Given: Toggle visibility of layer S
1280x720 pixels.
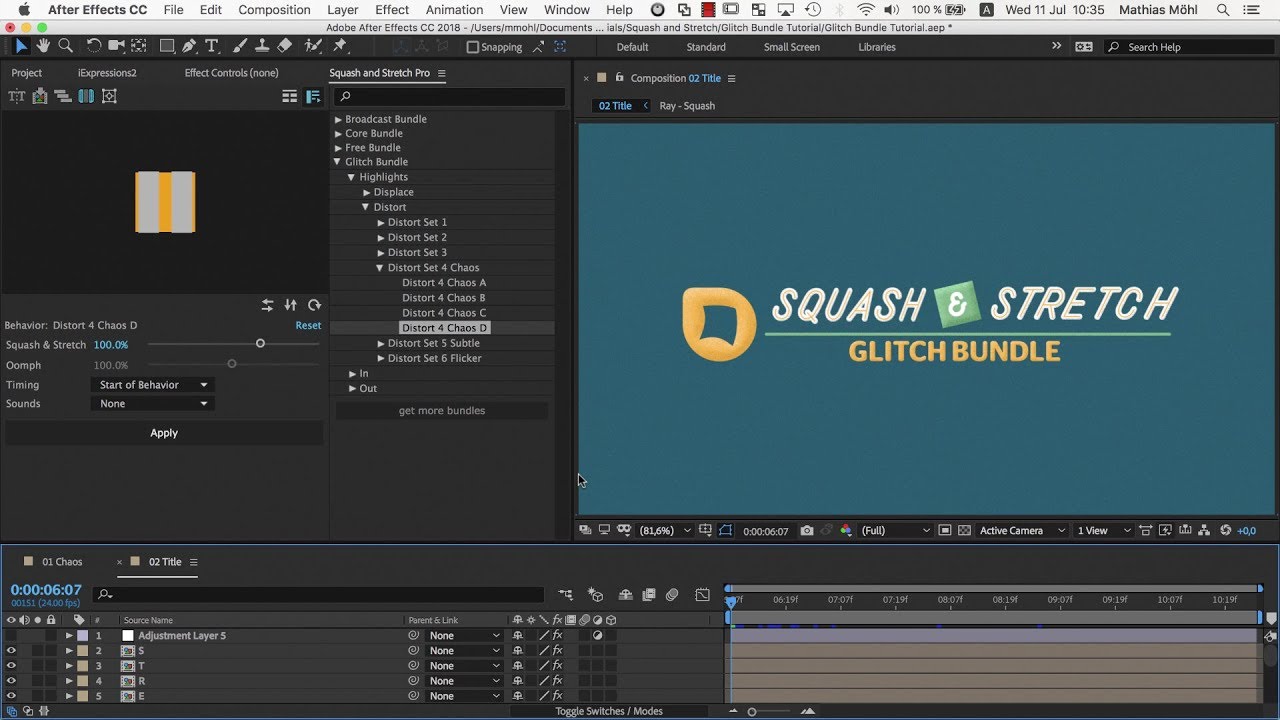Looking at the screenshot, I should coord(11,651).
